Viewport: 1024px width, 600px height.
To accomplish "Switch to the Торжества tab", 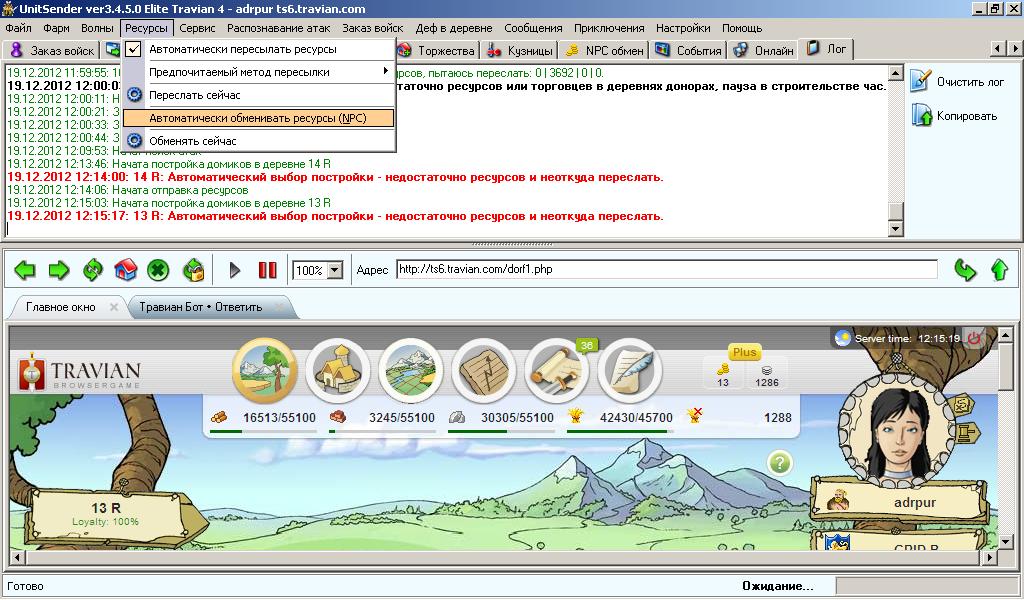I will [437, 50].
